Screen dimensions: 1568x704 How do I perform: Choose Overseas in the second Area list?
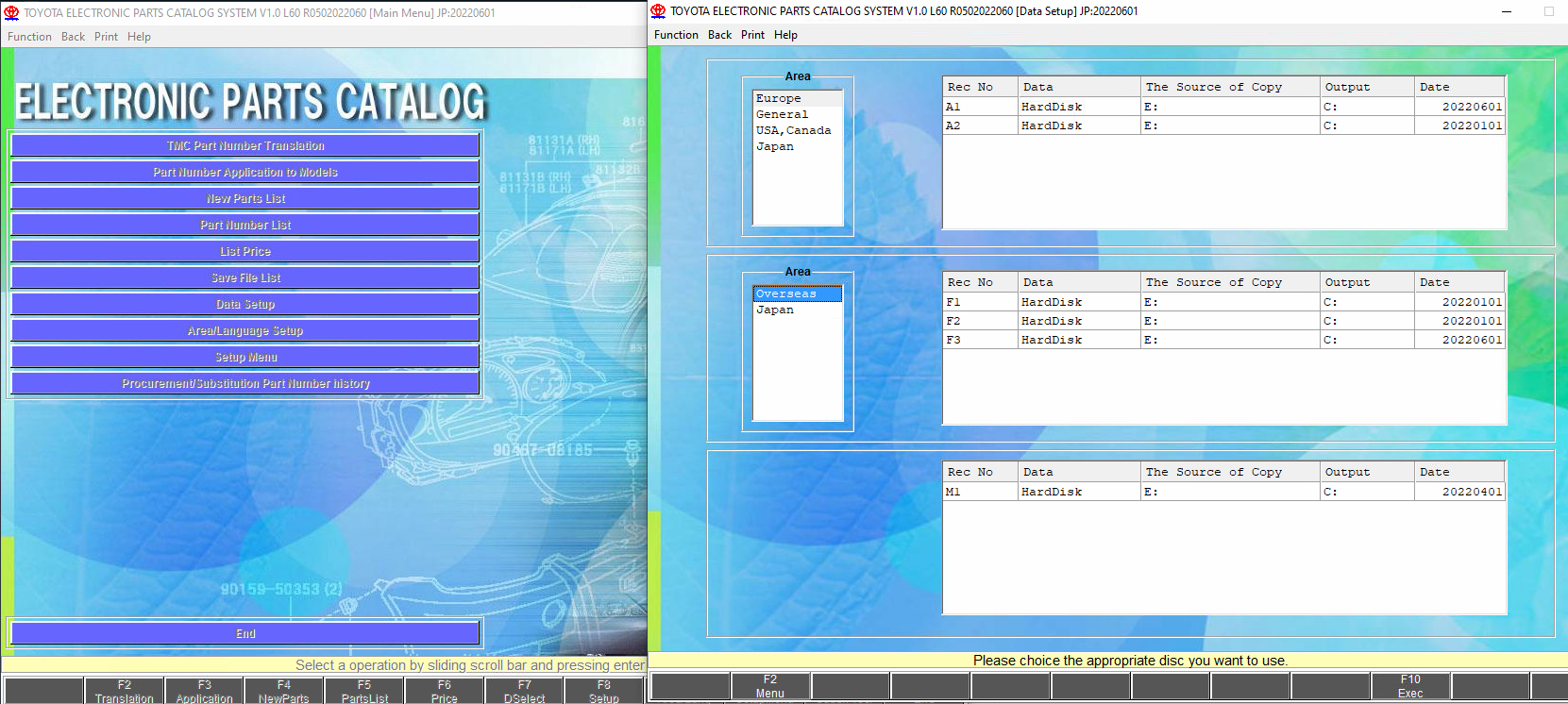coord(785,293)
